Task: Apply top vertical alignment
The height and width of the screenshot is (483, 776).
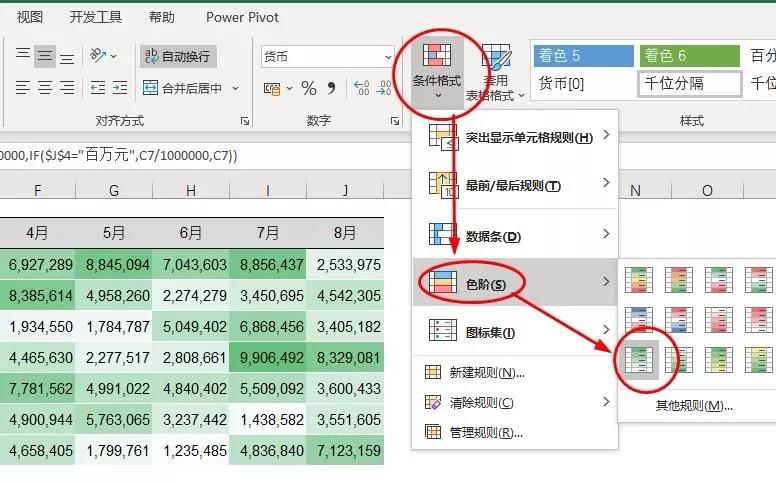Action: [x=23, y=55]
